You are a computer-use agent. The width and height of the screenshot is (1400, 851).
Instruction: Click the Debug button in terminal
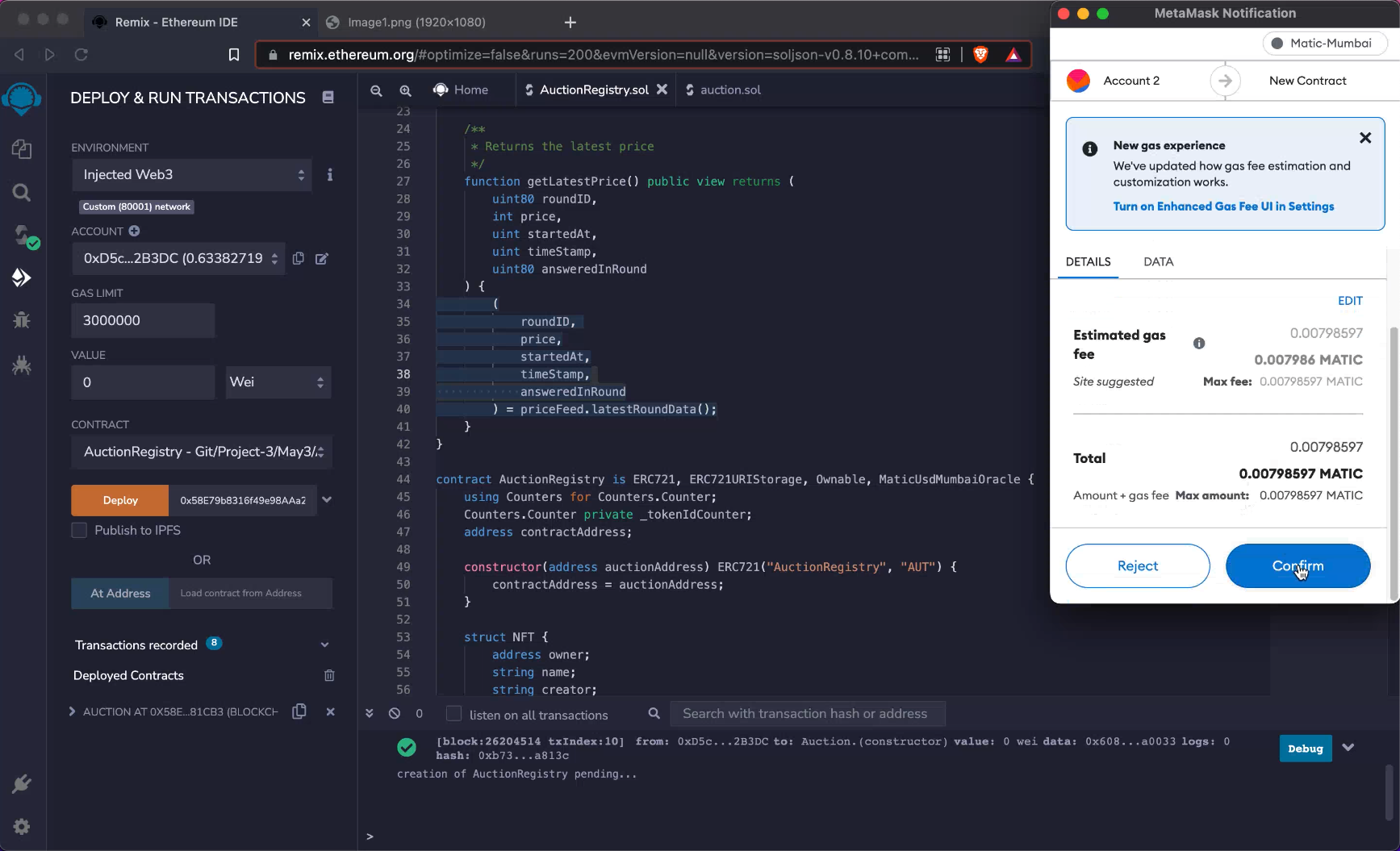point(1305,749)
